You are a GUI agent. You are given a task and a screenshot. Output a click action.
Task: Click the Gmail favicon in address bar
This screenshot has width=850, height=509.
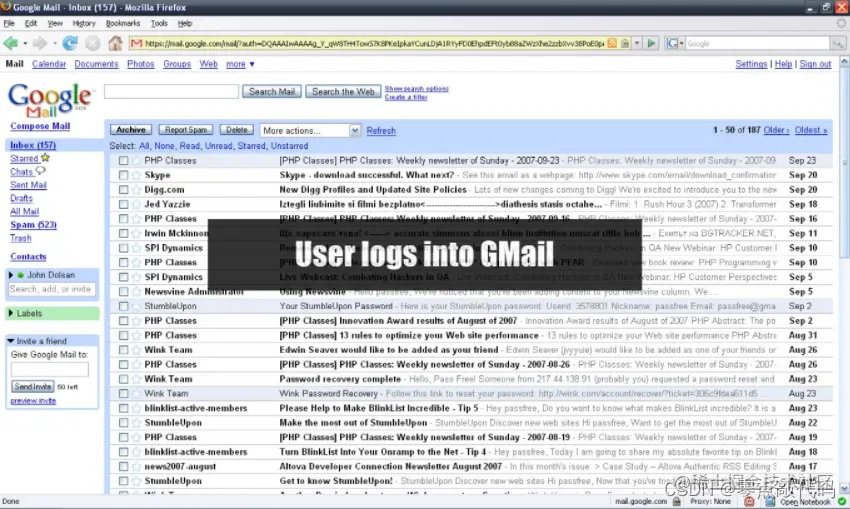click(x=137, y=43)
